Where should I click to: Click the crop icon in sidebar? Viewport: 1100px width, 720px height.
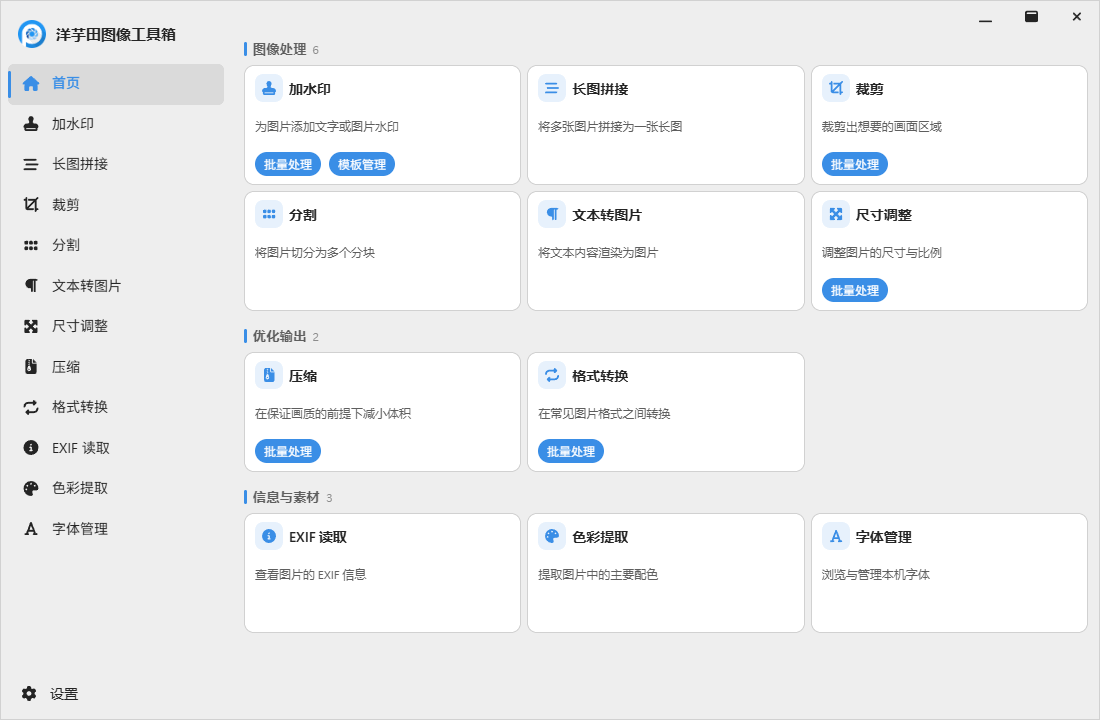pyautogui.click(x=31, y=204)
